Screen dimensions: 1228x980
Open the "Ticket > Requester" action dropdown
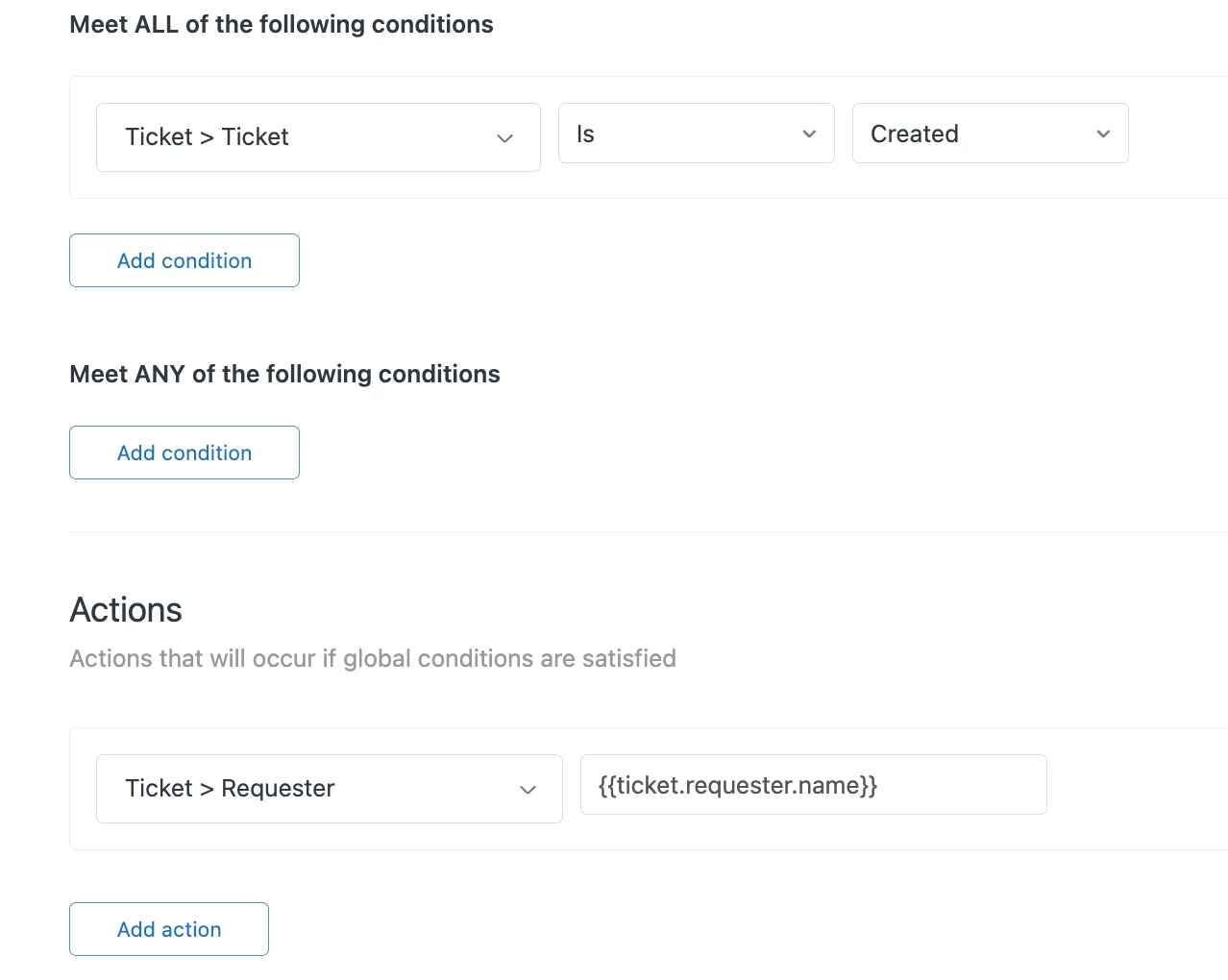[x=329, y=789]
